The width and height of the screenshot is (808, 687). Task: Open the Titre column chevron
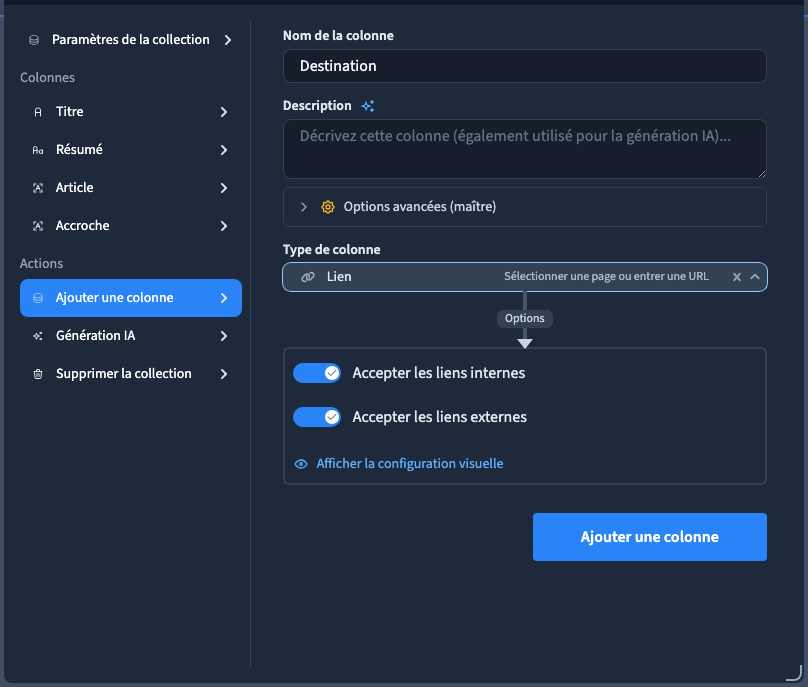224,112
